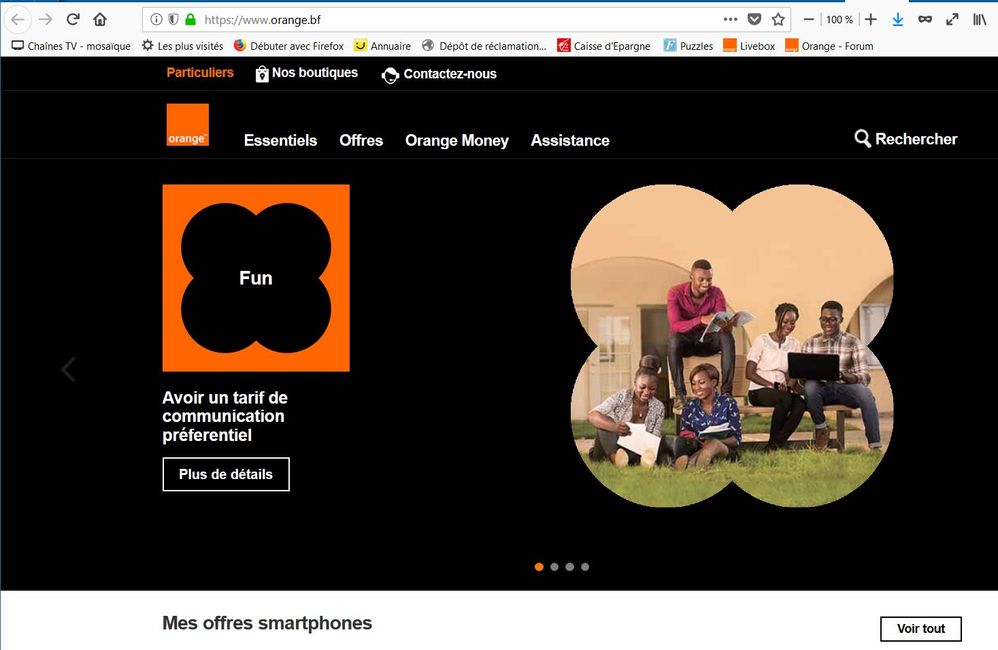Open tracking protection shield in address bar
Image resolution: width=998 pixels, height=650 pixels.
pyautogui.click(x=173, y=20)
